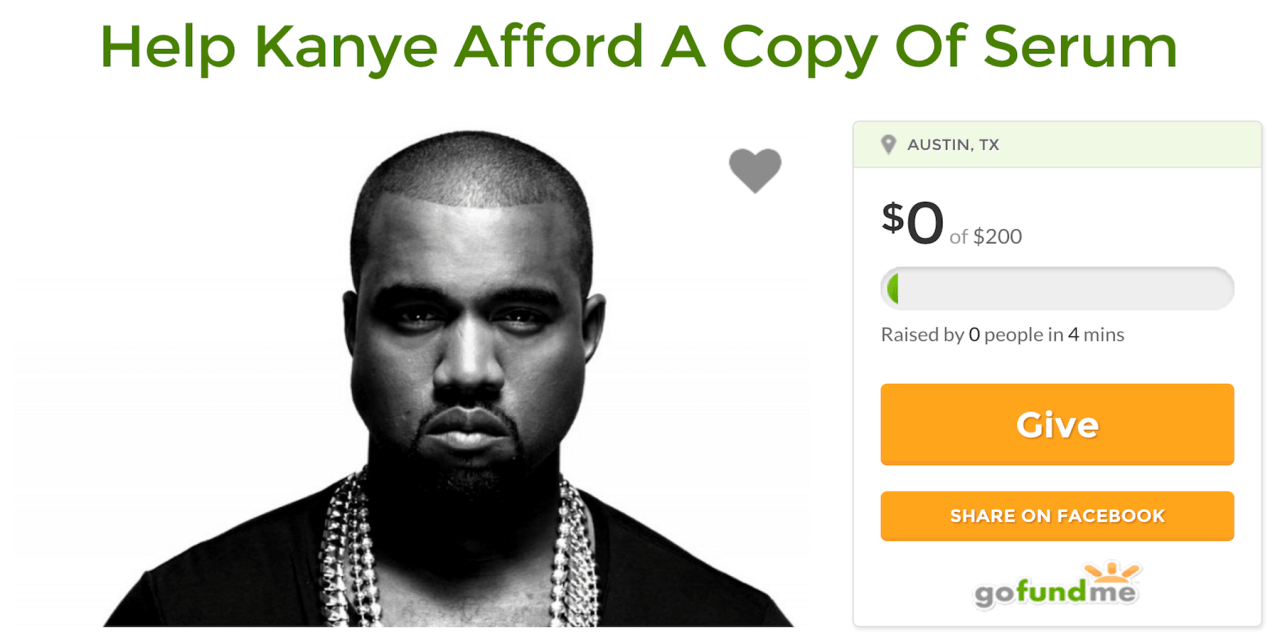Click the green filled end of progress bar
Screen dimensions: 1280x640
coord(892,289)
